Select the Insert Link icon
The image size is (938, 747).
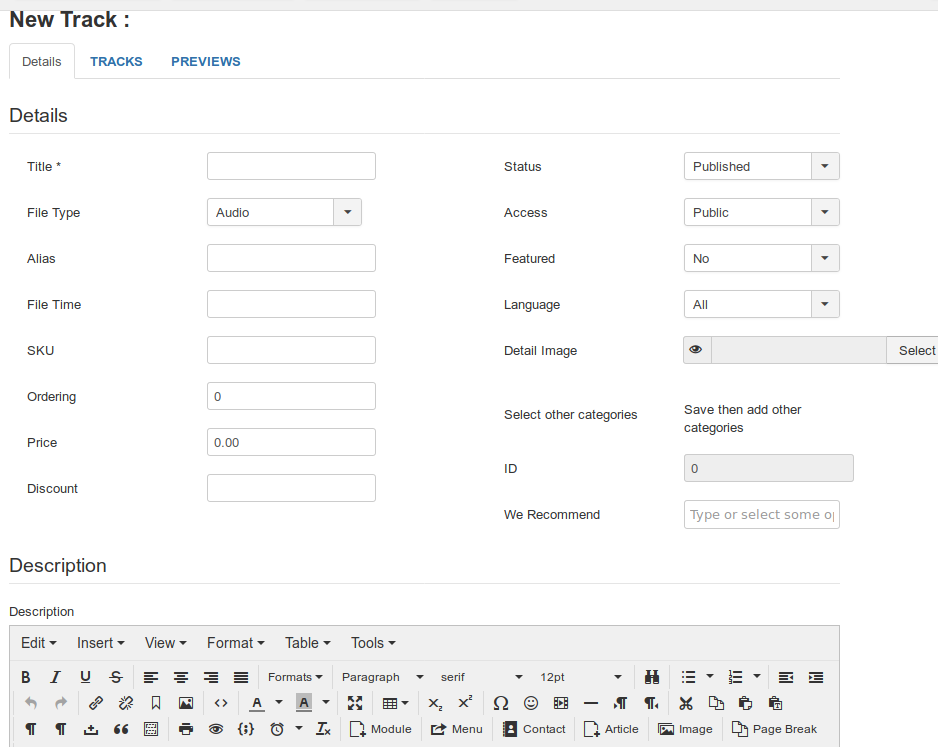pos(96,703)
